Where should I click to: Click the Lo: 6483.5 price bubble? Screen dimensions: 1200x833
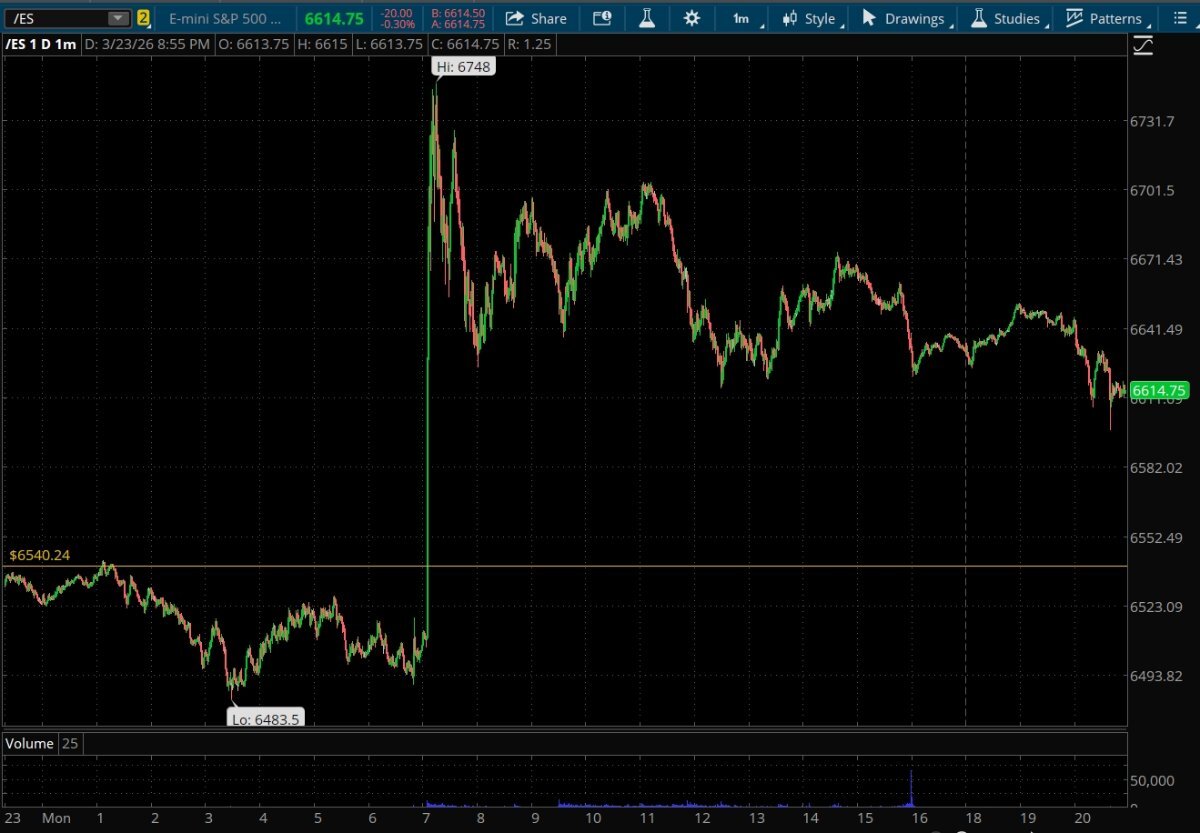(x=265, y=717)
